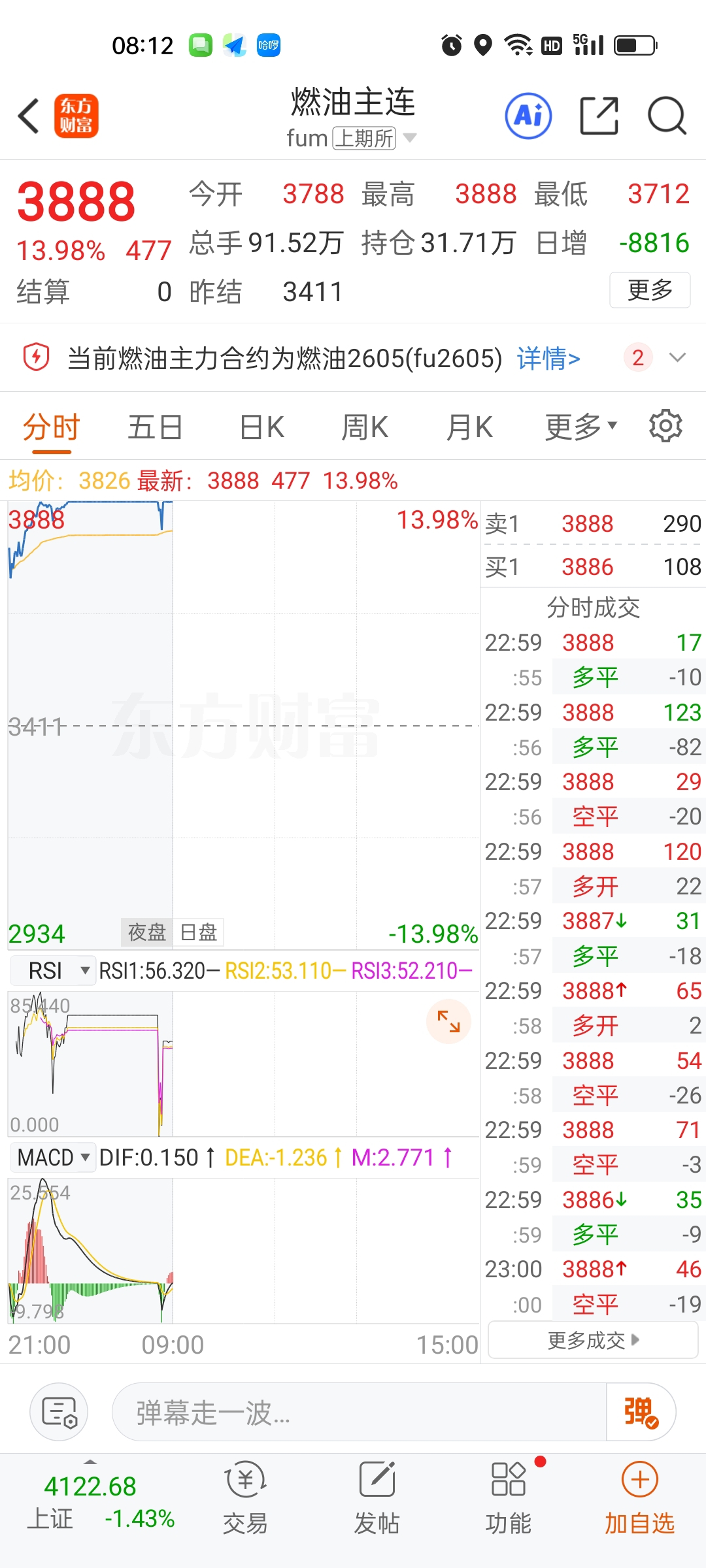Viewport: 706px width, 1568px height.
Task: Switch to the 日K tab
Action: coord(261,428)
